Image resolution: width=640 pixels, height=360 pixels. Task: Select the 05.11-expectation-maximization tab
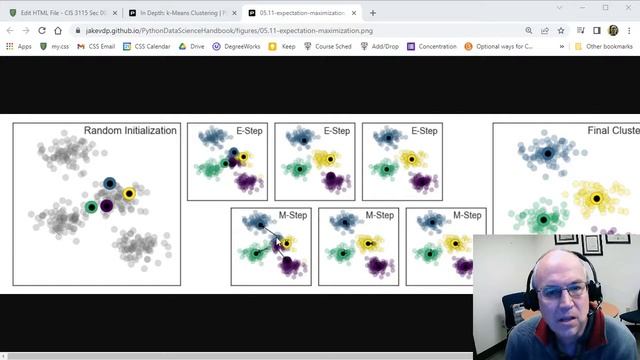coord(302,13)
